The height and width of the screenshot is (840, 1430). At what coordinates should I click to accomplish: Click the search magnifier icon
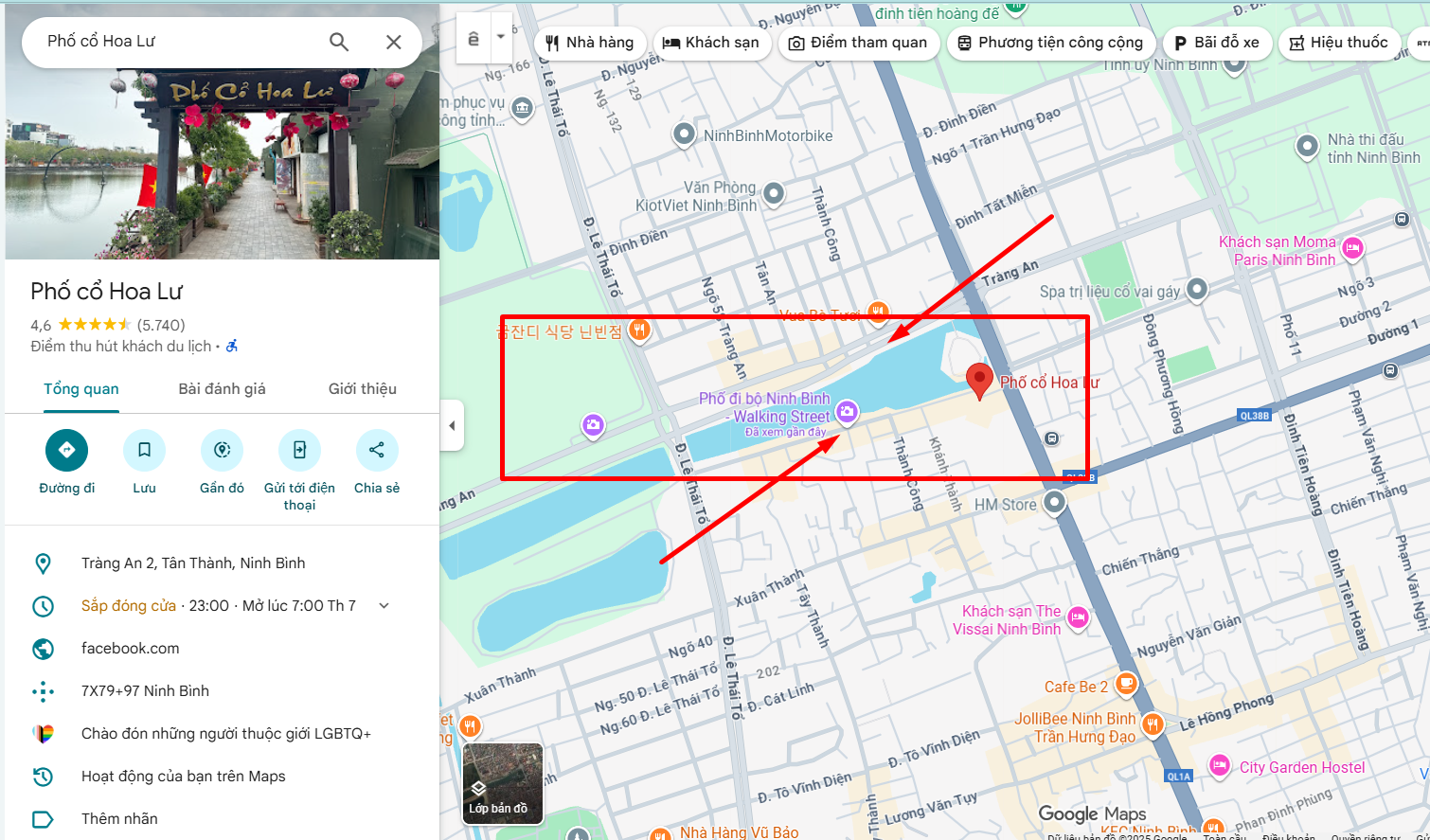pyautogui.click(x=339, y=42)
